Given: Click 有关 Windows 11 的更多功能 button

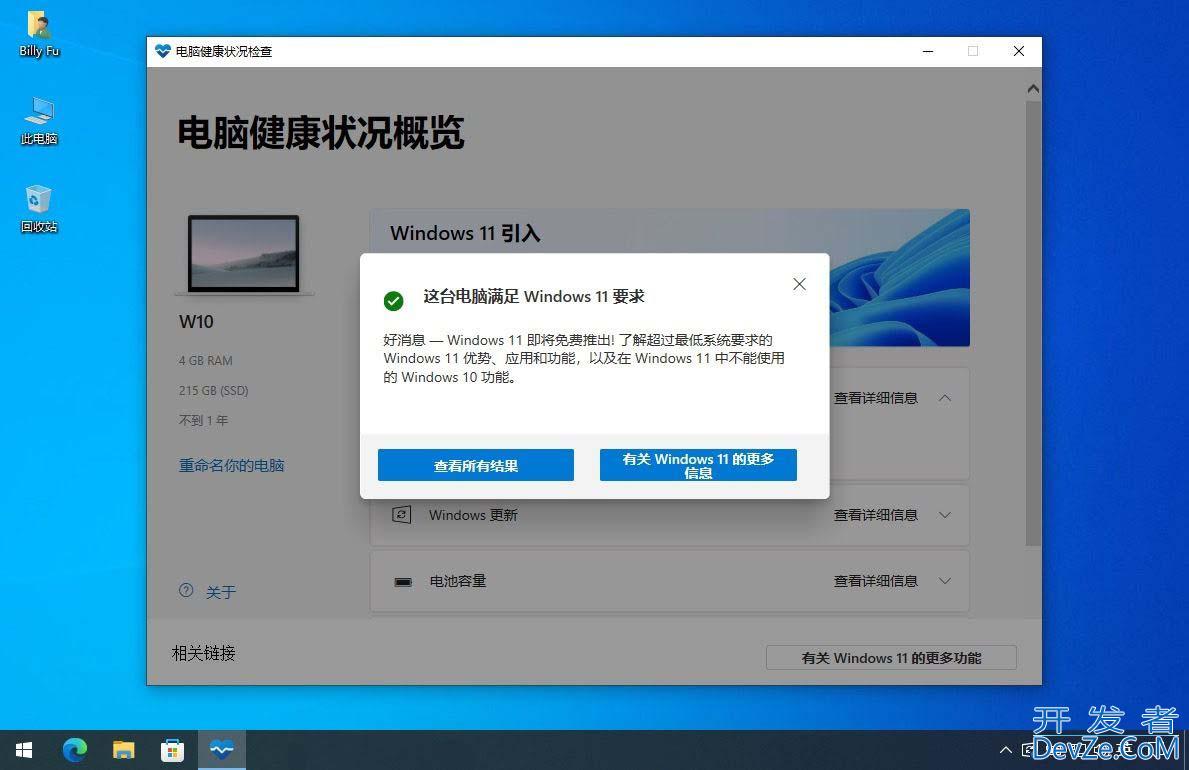Looking at the screenshot, I should click(x=891, y=658).
